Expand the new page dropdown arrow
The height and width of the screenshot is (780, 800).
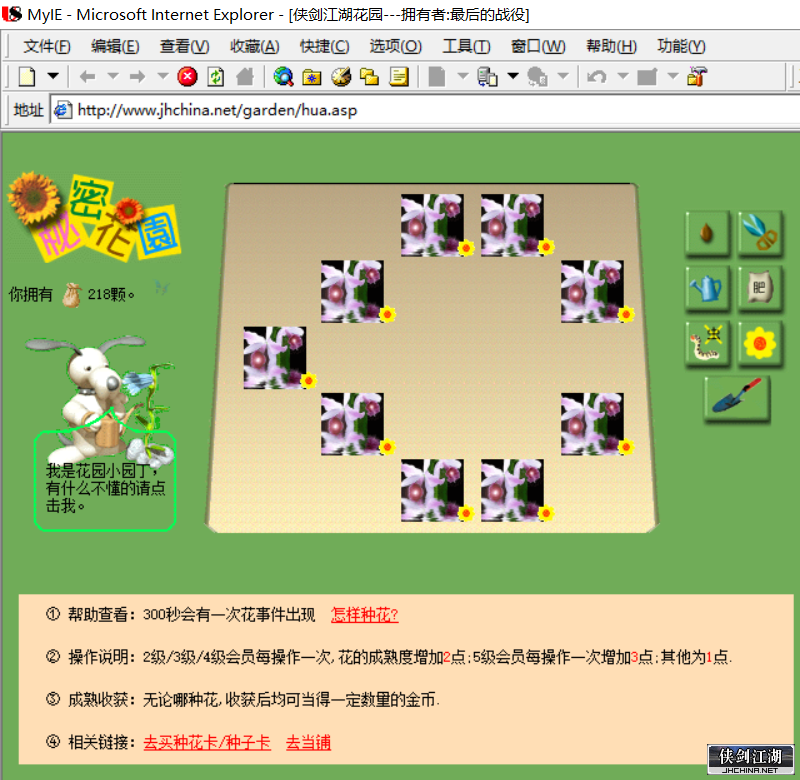click(x=53, y=77)
